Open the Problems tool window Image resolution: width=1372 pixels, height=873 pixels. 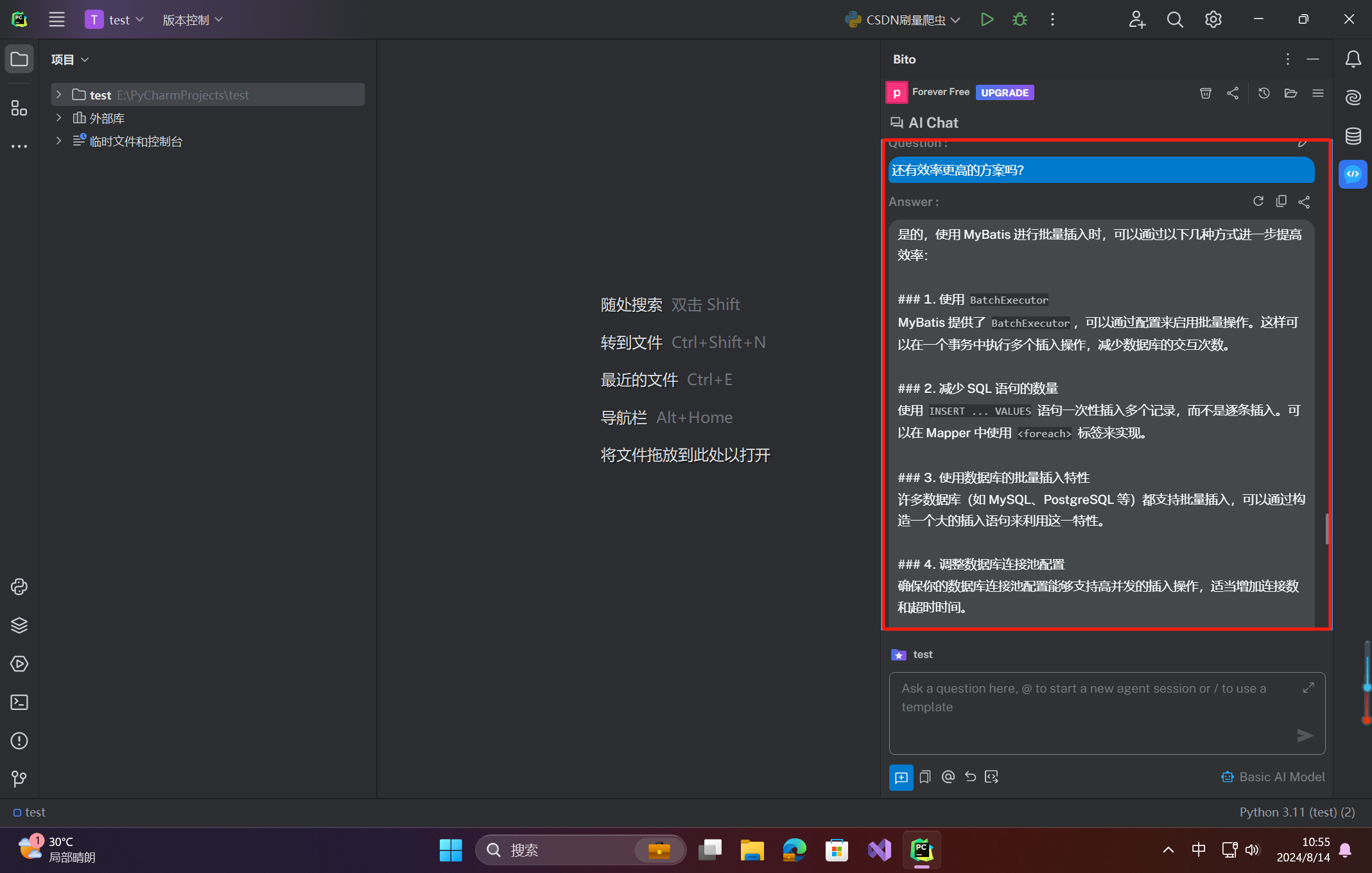pyautogui.click(x=19, y=741)
